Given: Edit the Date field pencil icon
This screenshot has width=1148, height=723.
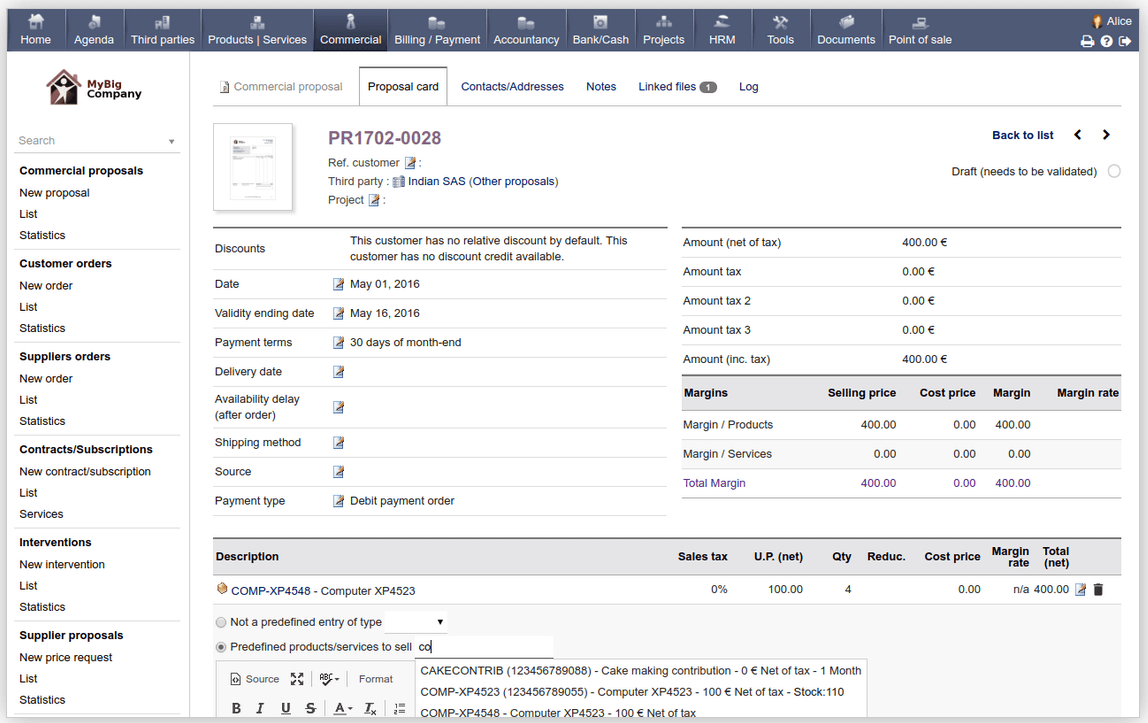Looking at the screenshot, I should 338,284.
